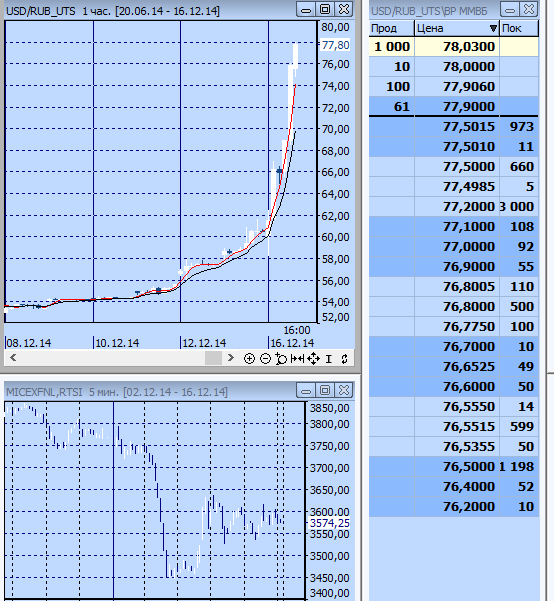Select the bid price 76,8005
The width and height of the screenshot is (554, 601).
(469, 287)
